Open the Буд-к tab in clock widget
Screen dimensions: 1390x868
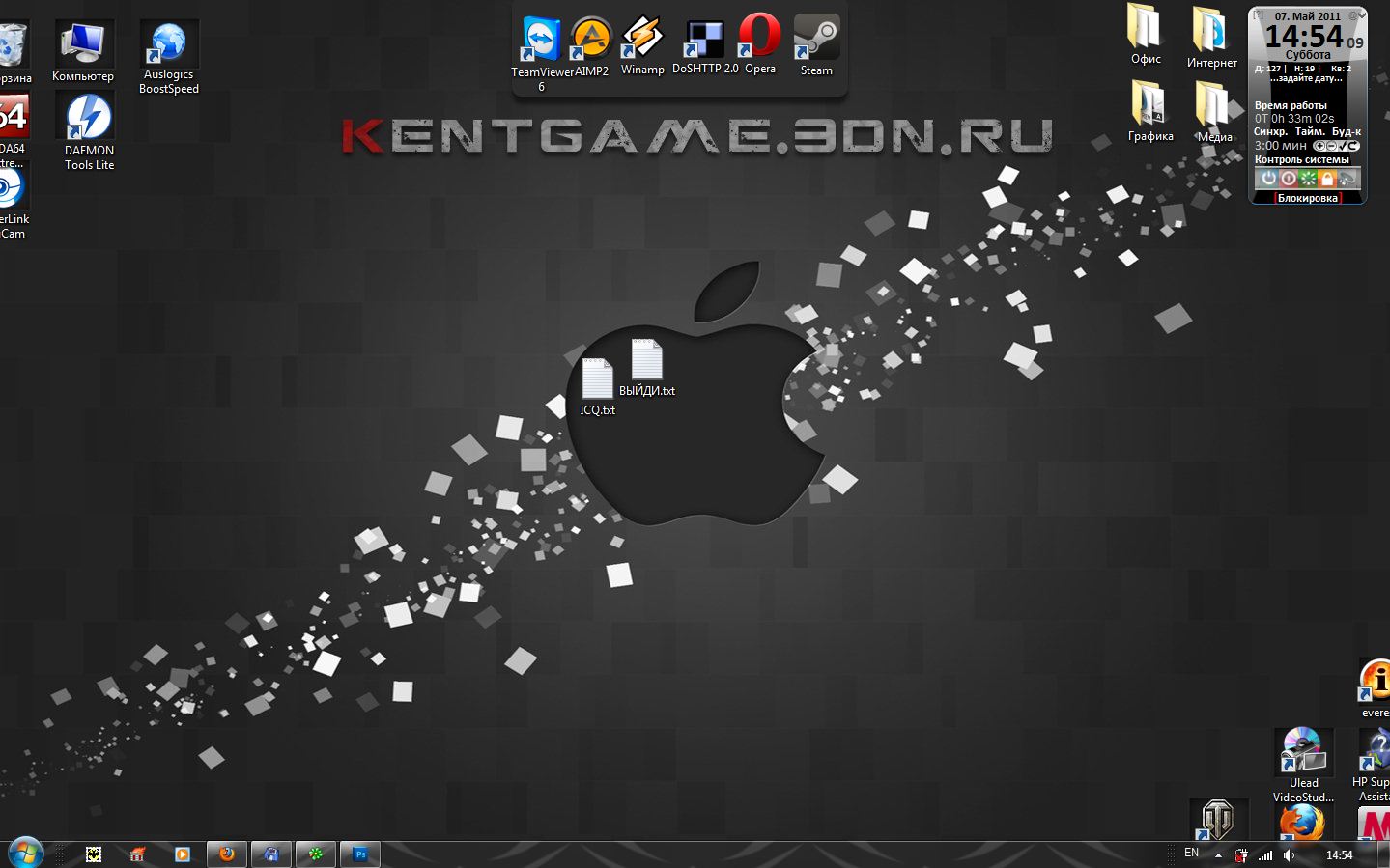tap(1346, 131)
